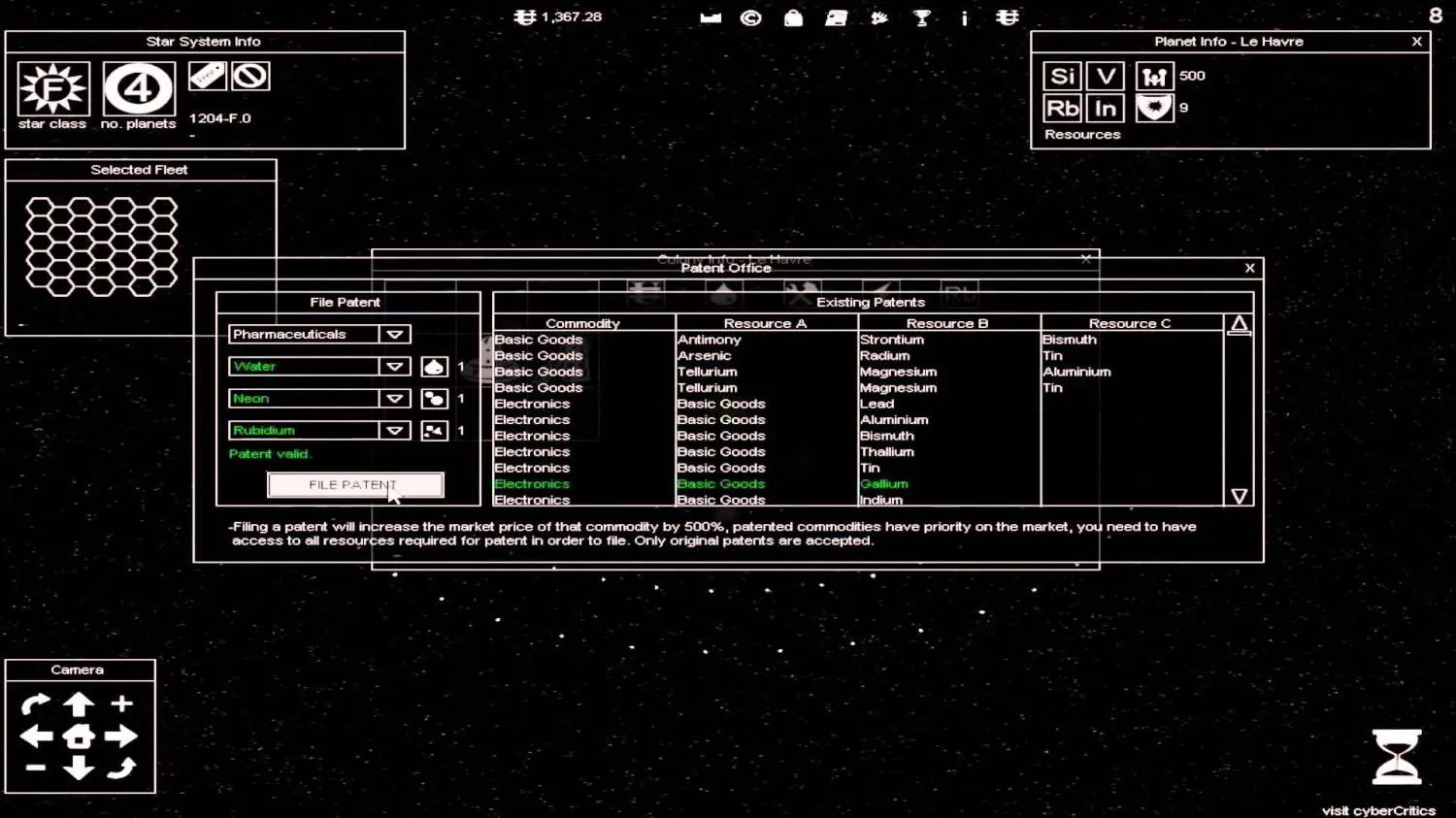
Task: Open the shopping bag market icon
Action: coord(793,17)
